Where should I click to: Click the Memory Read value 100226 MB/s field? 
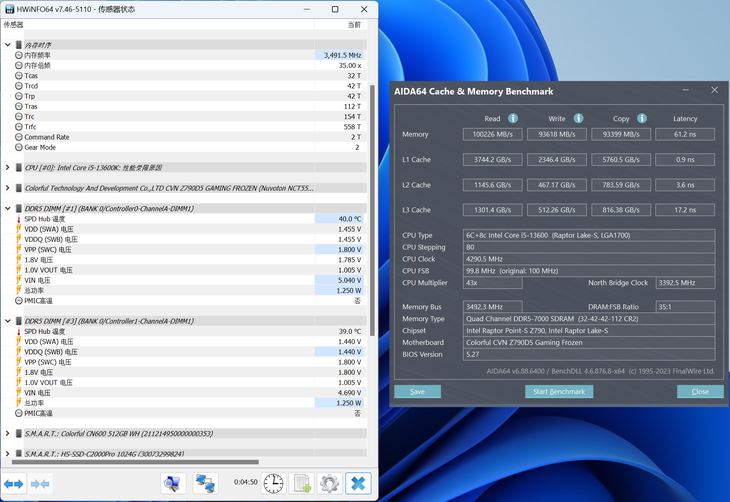pos(493,134)
